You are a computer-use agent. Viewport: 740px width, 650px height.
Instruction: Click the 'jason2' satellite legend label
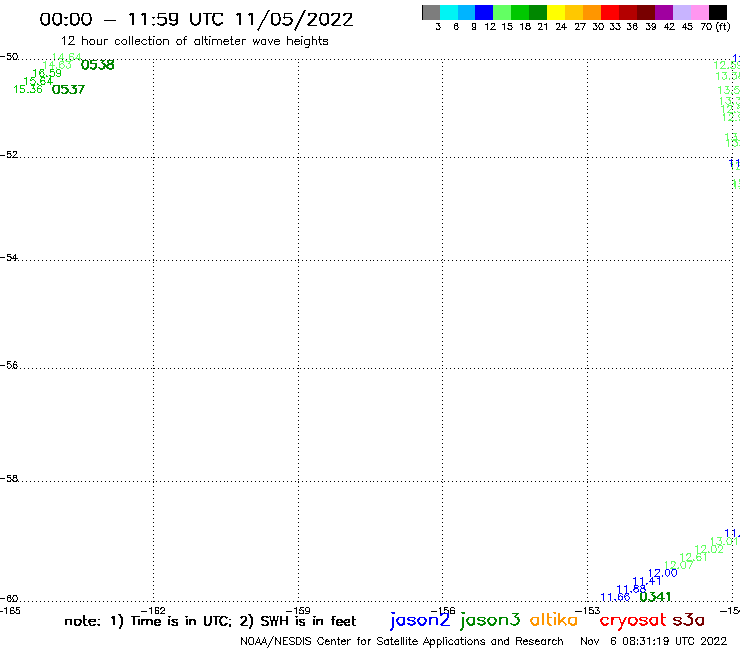[x=420, y=621]
